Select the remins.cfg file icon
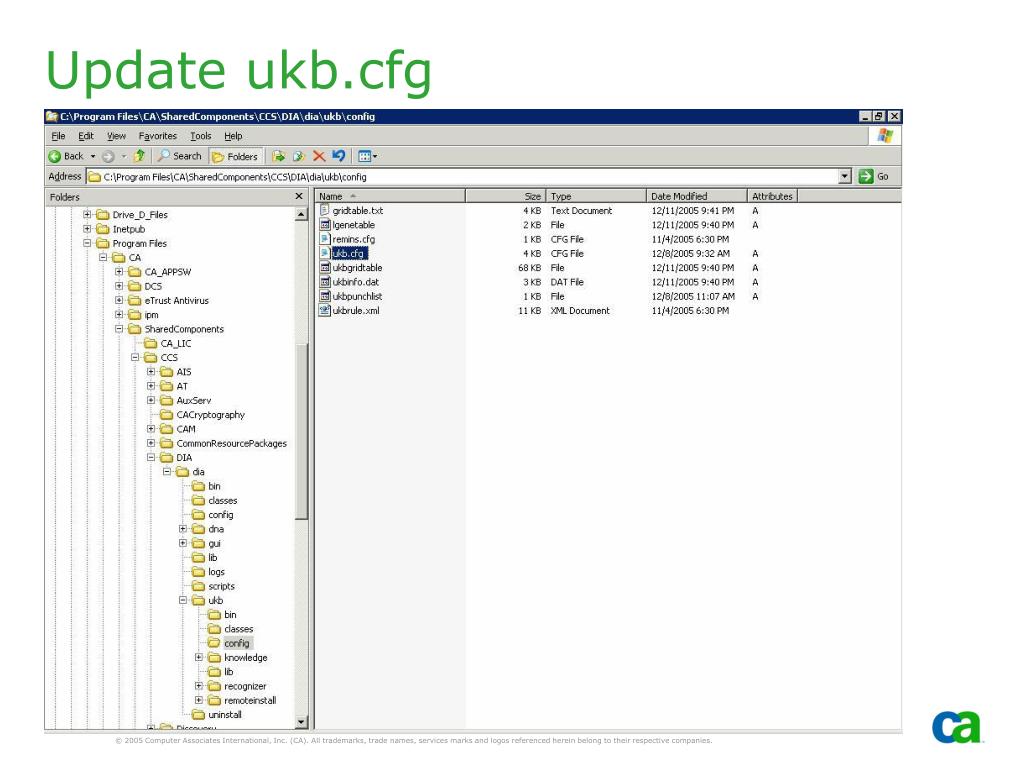This screenshot has width=1024, height=768. (x=325, y=239)
